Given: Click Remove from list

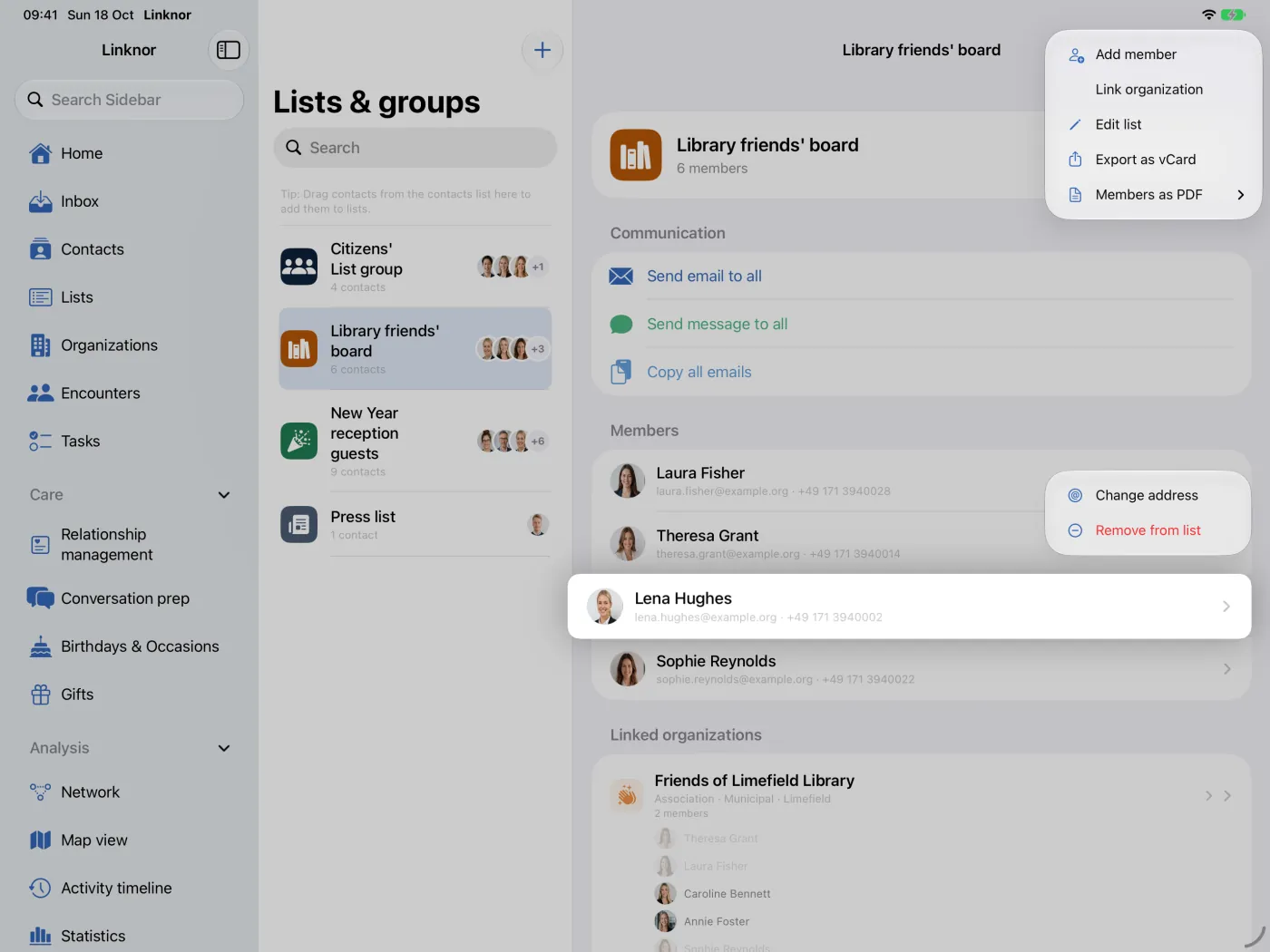Looking at the screenshot, I should point(1148,530).
